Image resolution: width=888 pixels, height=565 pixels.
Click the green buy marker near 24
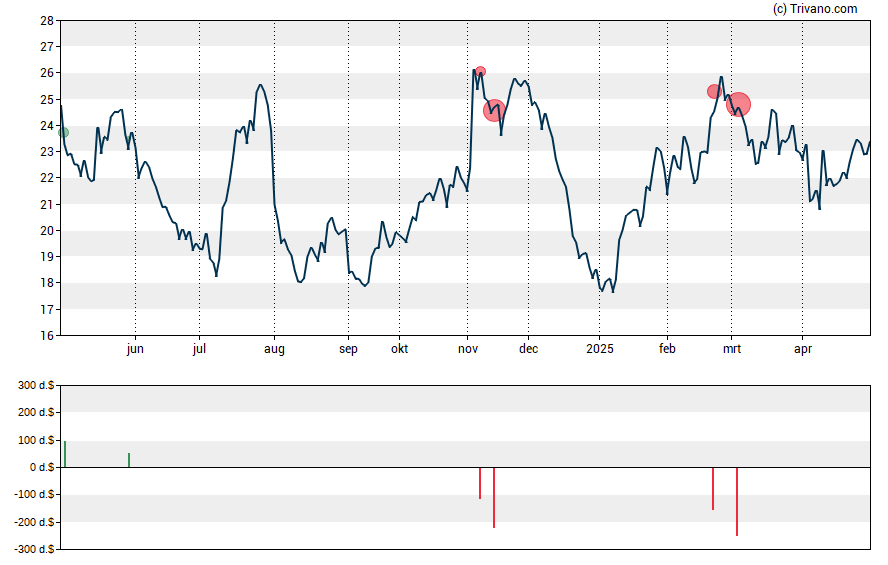point(63,132)
